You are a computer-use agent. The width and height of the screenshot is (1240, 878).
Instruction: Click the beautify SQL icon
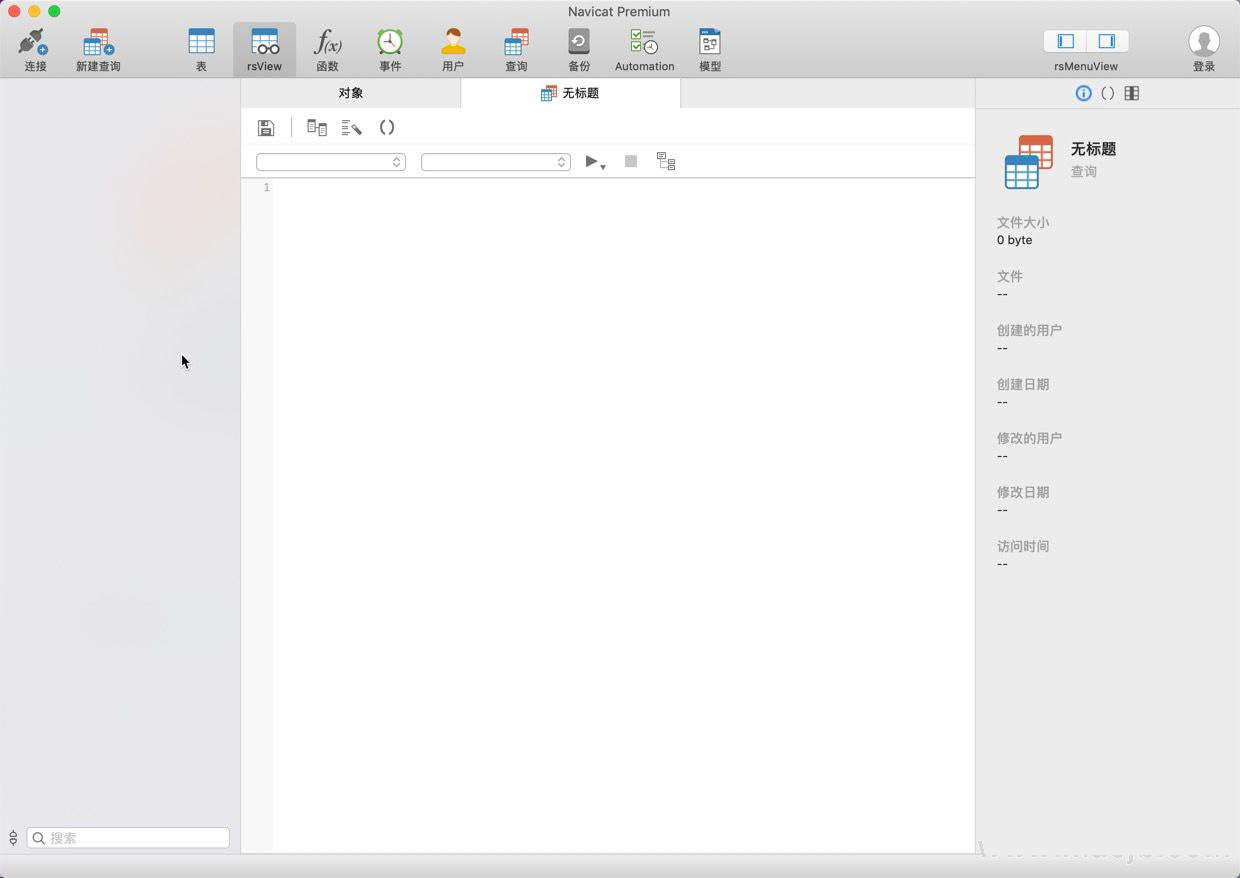351,128
